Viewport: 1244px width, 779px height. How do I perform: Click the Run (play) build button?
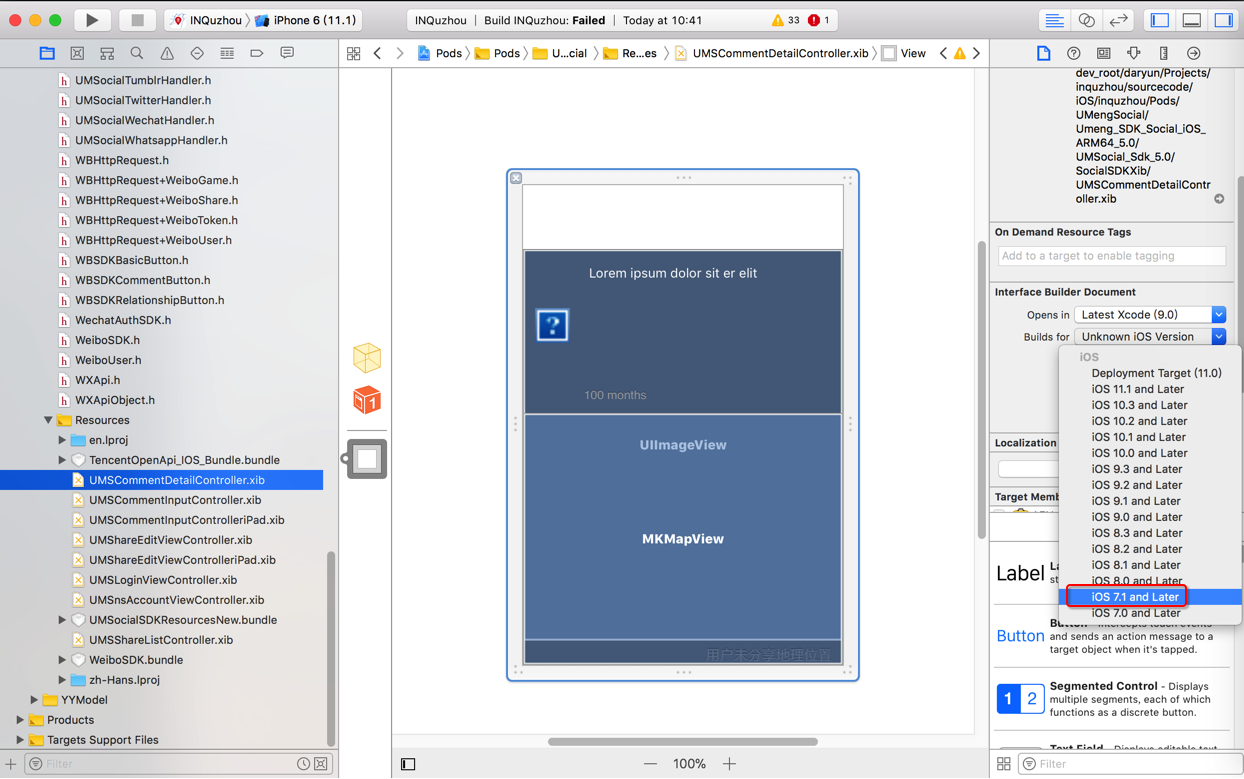(x=92, y=20)
